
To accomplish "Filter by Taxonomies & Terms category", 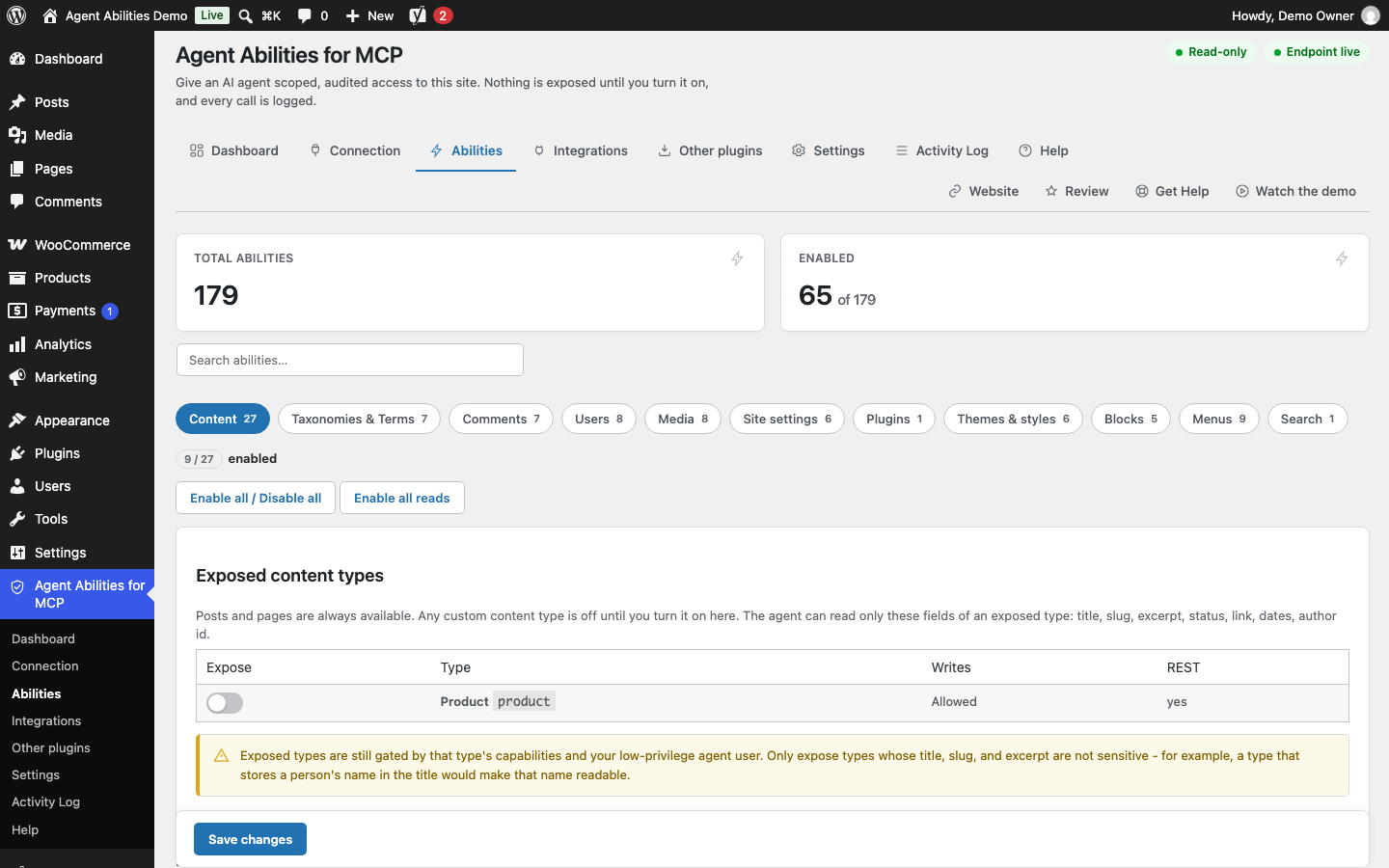I will (359, 419).
